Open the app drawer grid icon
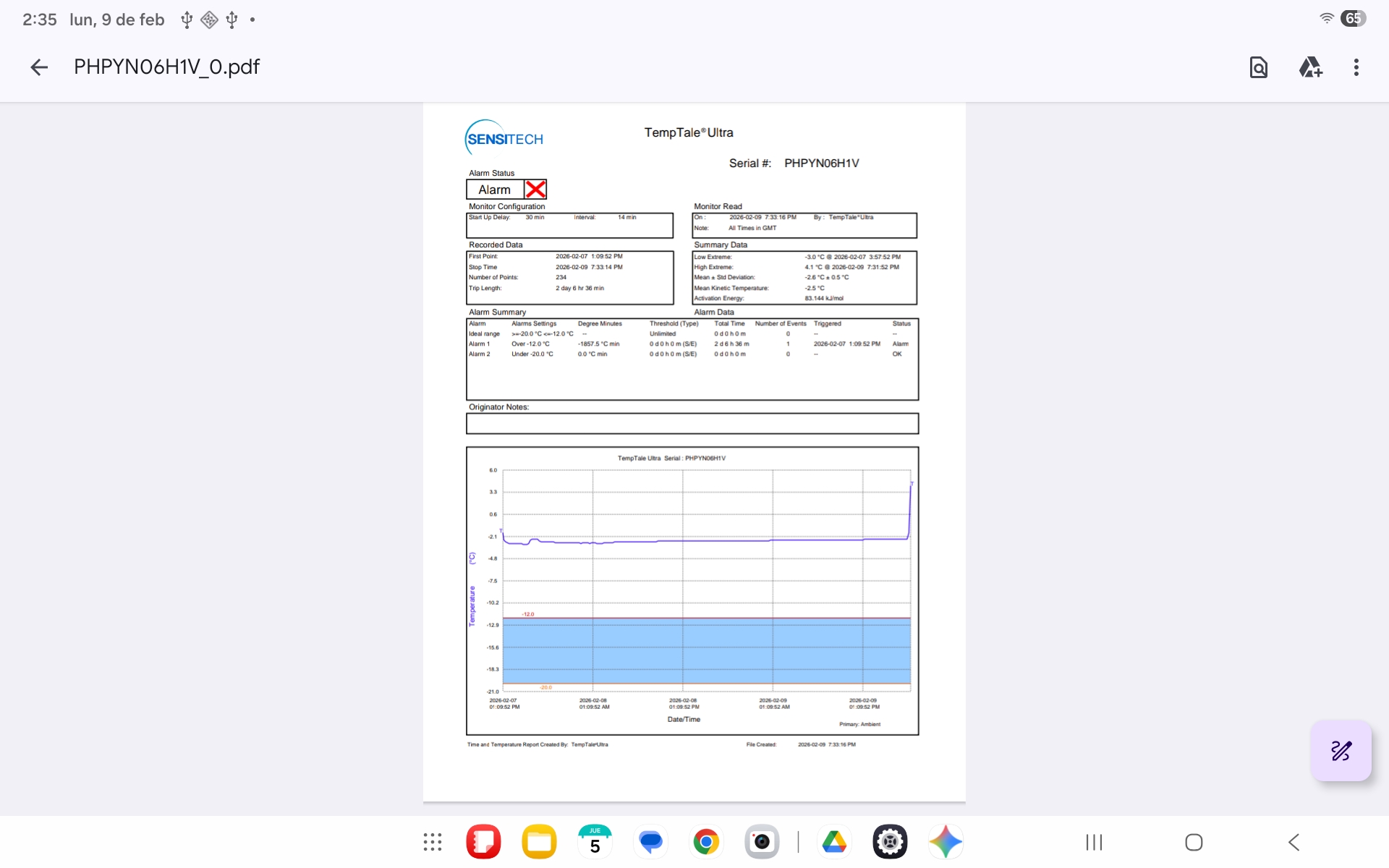The image size is (1389, 868). point(433,842)
